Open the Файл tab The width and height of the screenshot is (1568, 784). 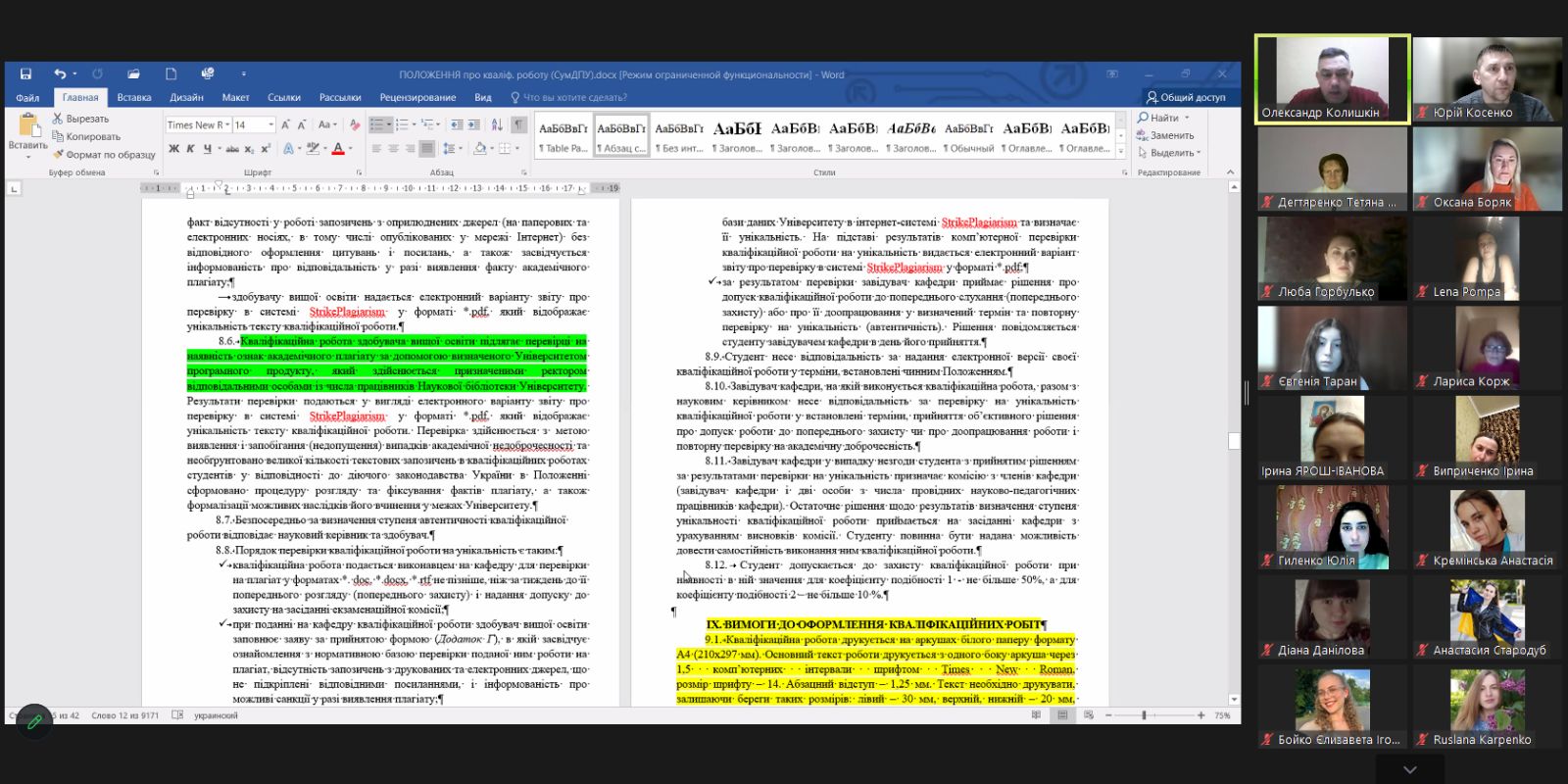27,97
